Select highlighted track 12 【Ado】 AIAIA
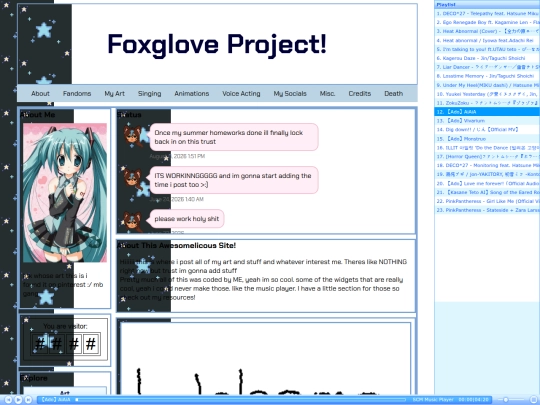The image size is (540, 405). pos(487,112)
